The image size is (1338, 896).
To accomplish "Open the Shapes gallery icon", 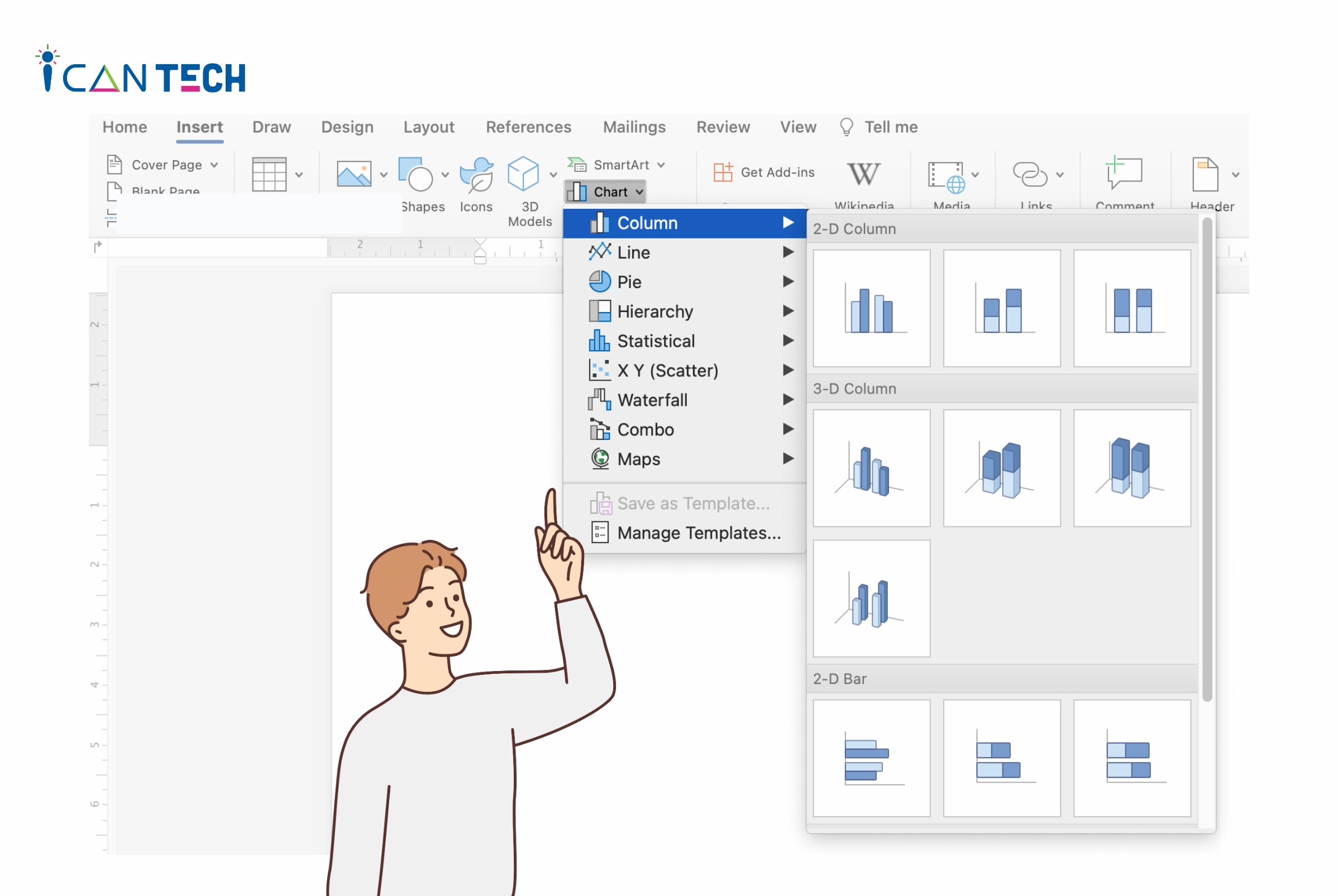I will 415,174.
